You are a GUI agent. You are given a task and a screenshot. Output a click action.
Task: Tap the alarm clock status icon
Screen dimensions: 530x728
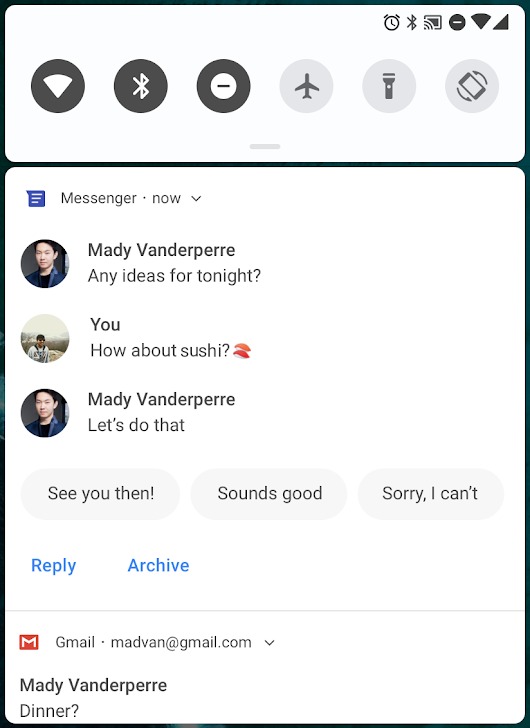[x=391, y=22]
